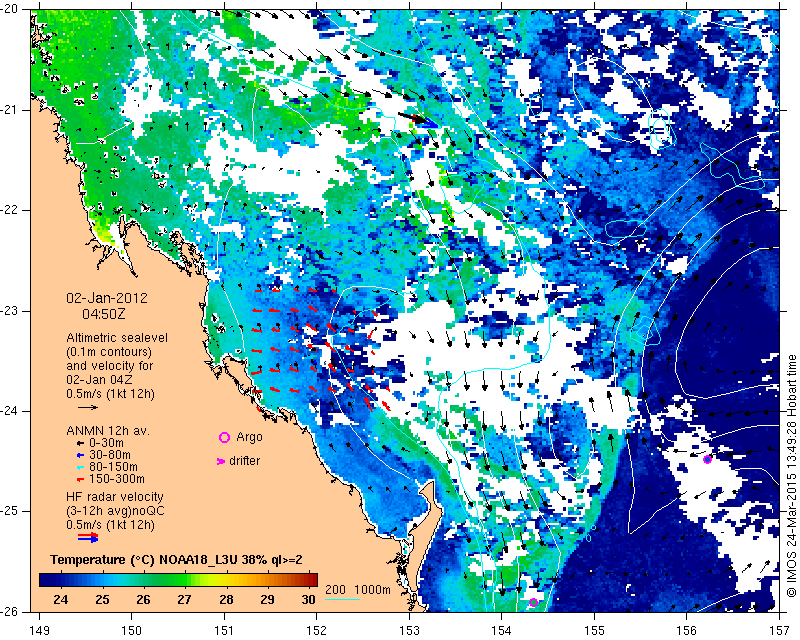Click the 'ANMN 12h av.' heading
This screenshot has width=800, height=640.
coord(108,431)
